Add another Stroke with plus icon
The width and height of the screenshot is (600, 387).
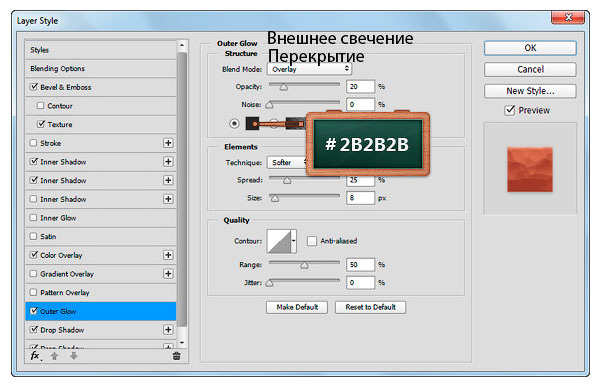[x=168, y=143]
